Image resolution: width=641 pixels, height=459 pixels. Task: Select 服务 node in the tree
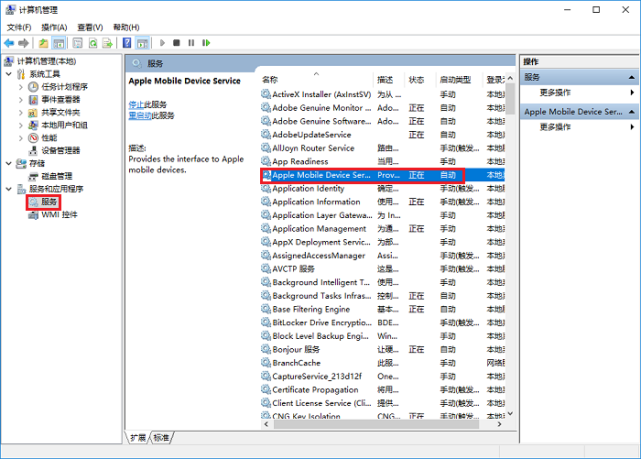[49, 202]
